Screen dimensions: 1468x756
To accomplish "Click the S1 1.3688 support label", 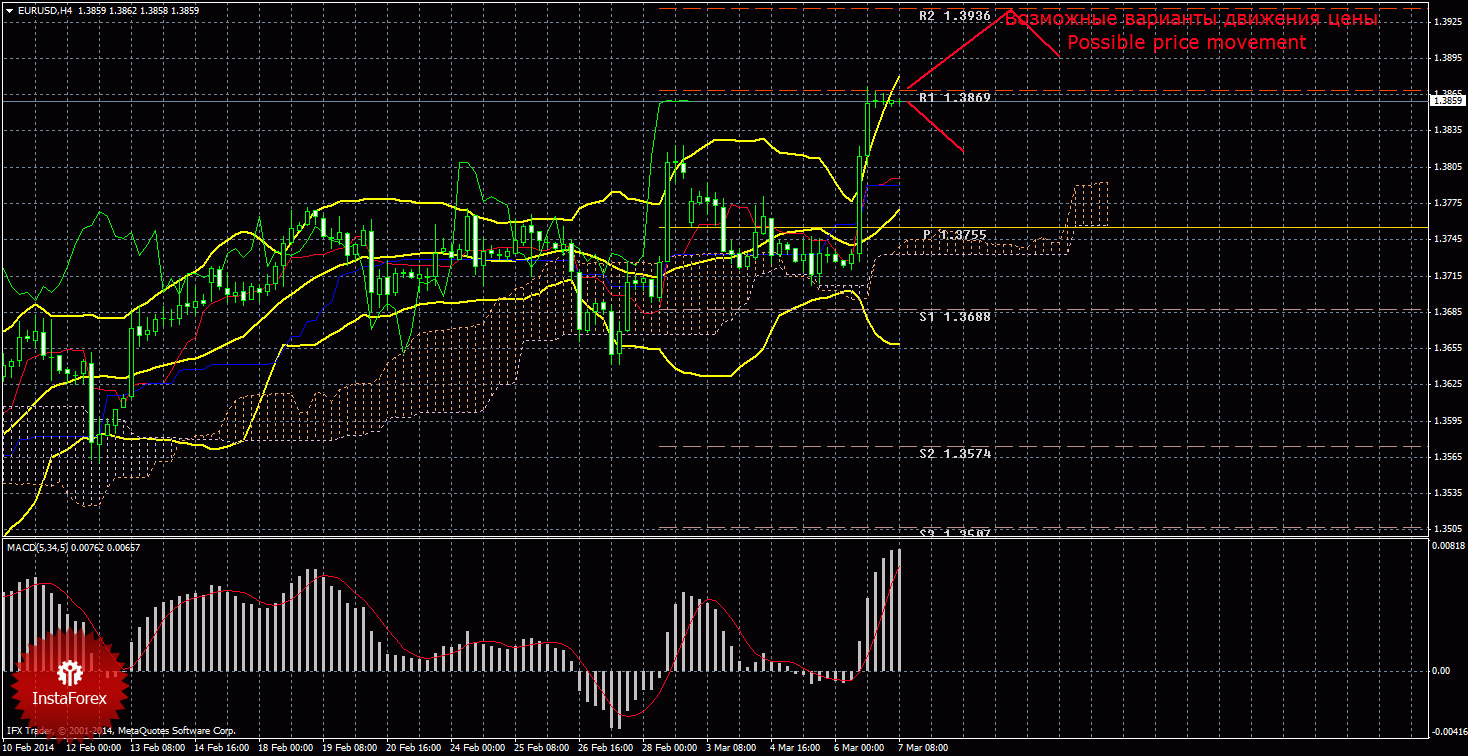I will click(x=955, y=316).
